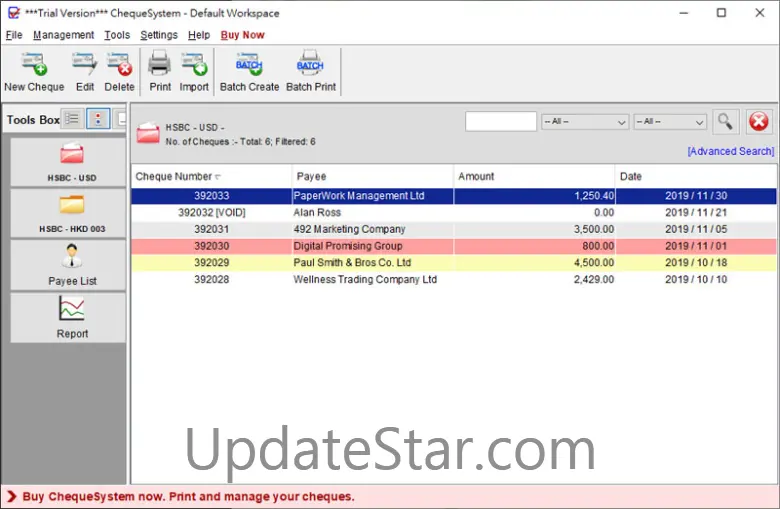Click date 2019 / 11 / 21
This screenshot has width=780, height=509.
696,212
